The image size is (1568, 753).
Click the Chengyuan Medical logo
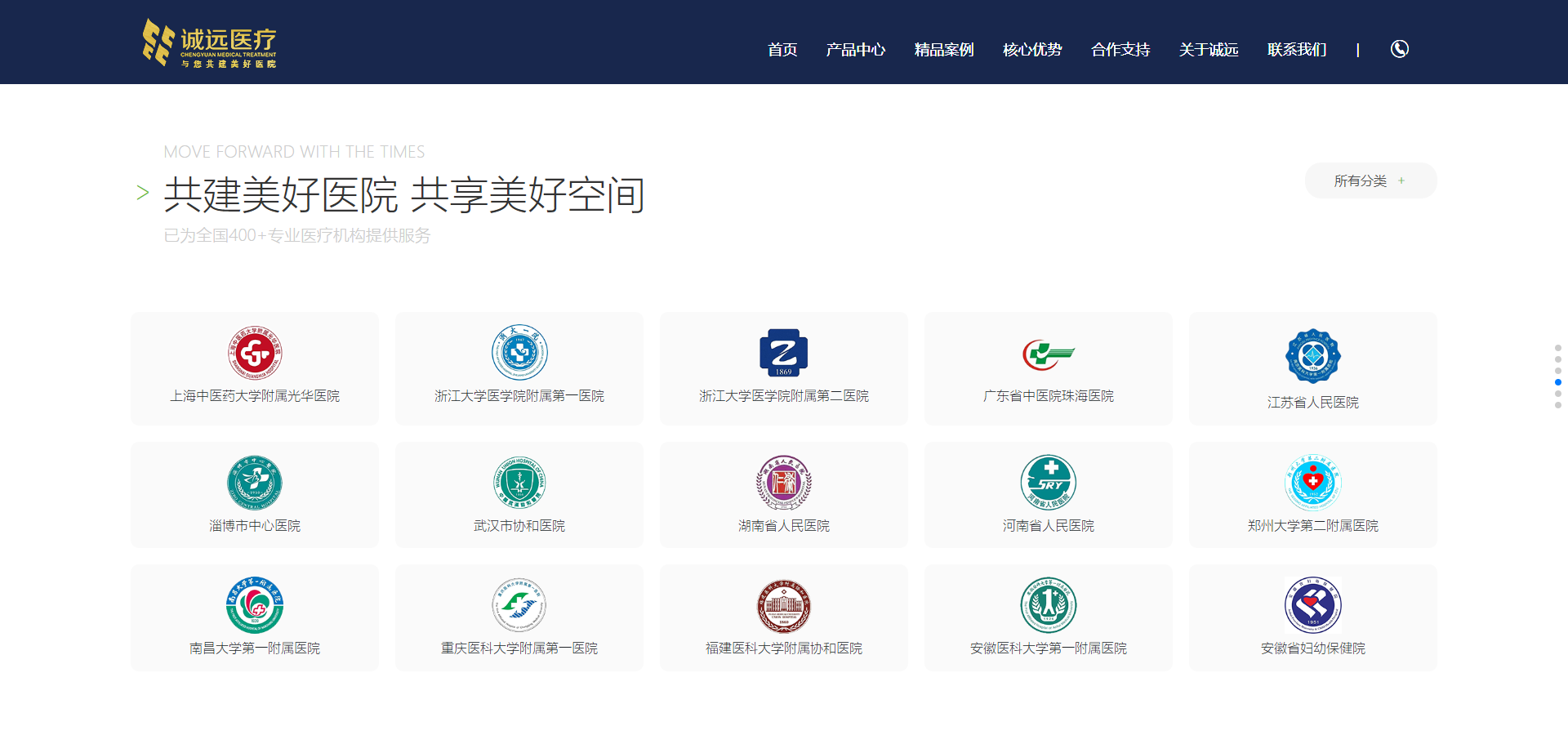210,43
